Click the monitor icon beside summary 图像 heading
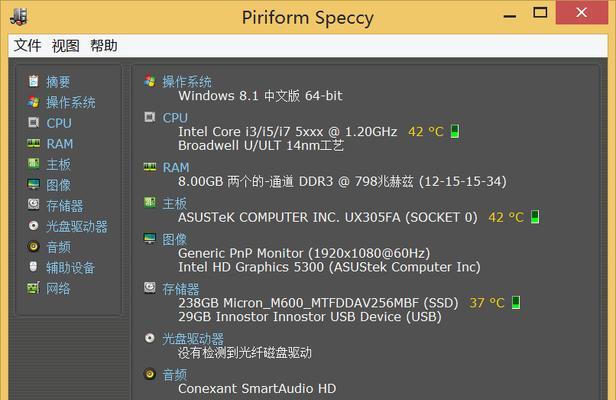The height and width of the screenshot is (400, 616). pos(150,238)
